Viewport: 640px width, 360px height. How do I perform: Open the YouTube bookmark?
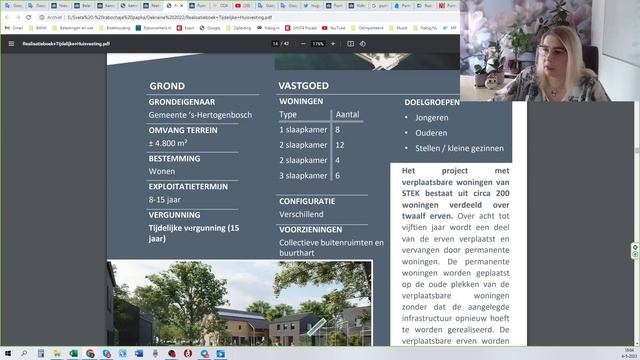coord(333,28)
